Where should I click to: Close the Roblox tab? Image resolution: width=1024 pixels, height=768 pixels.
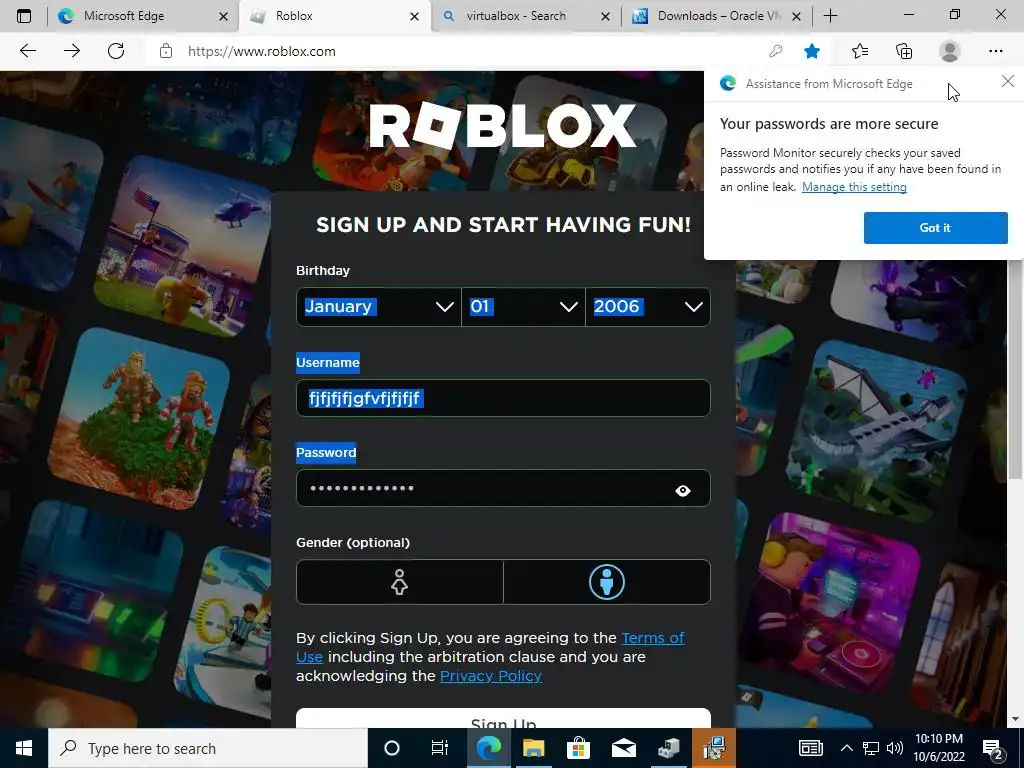click(x=414, y=16)
